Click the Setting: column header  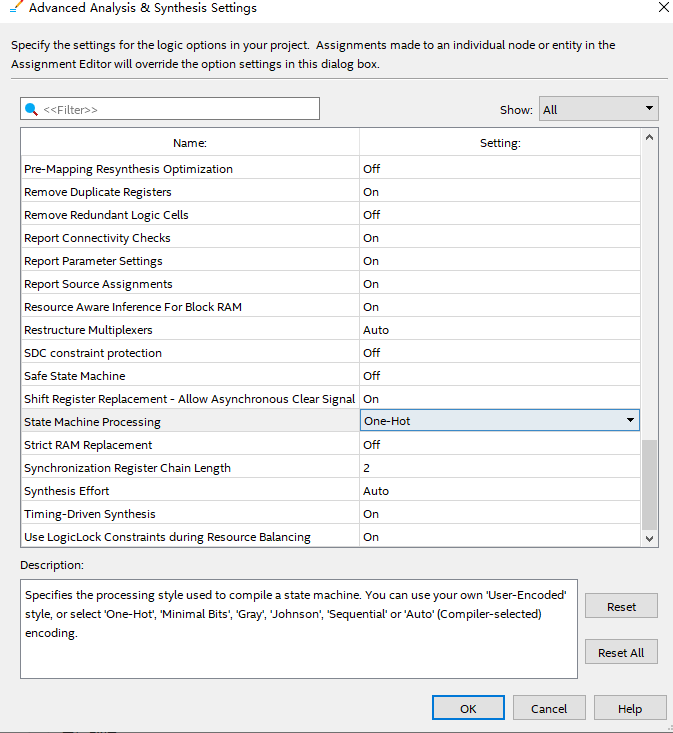click(x=500, y=143)
